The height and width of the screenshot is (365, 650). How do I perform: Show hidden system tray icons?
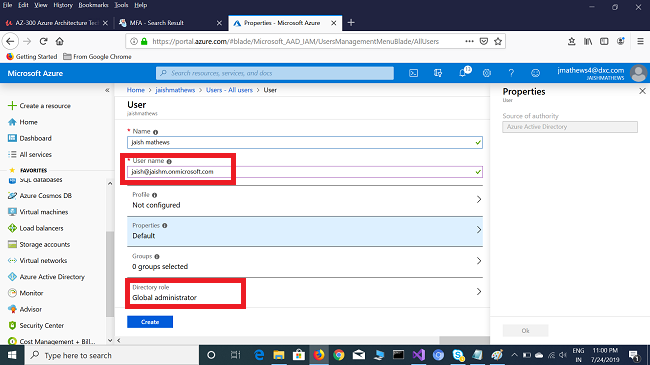(514, 355)
